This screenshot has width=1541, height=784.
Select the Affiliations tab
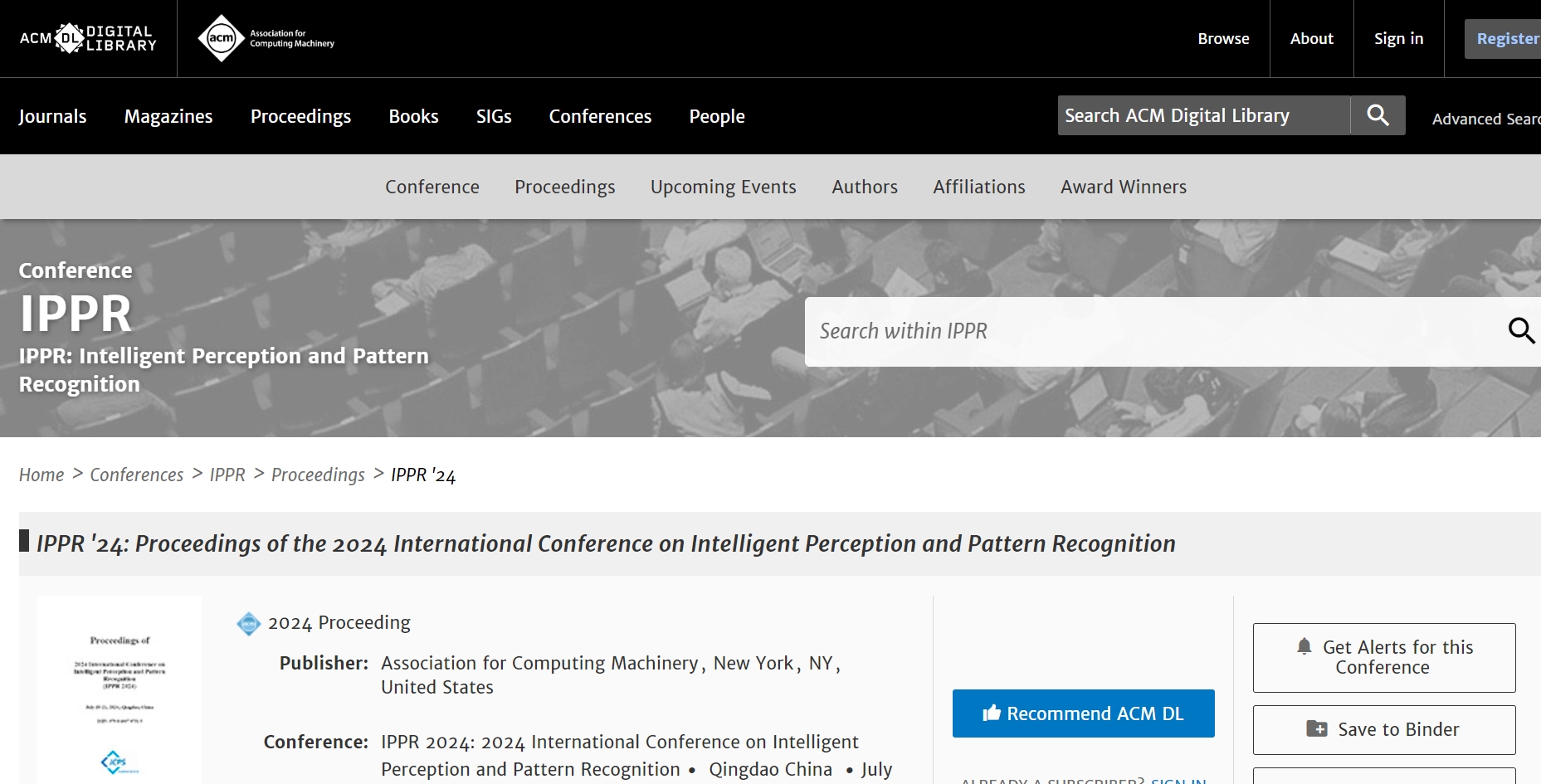click(x=979, y=187)
